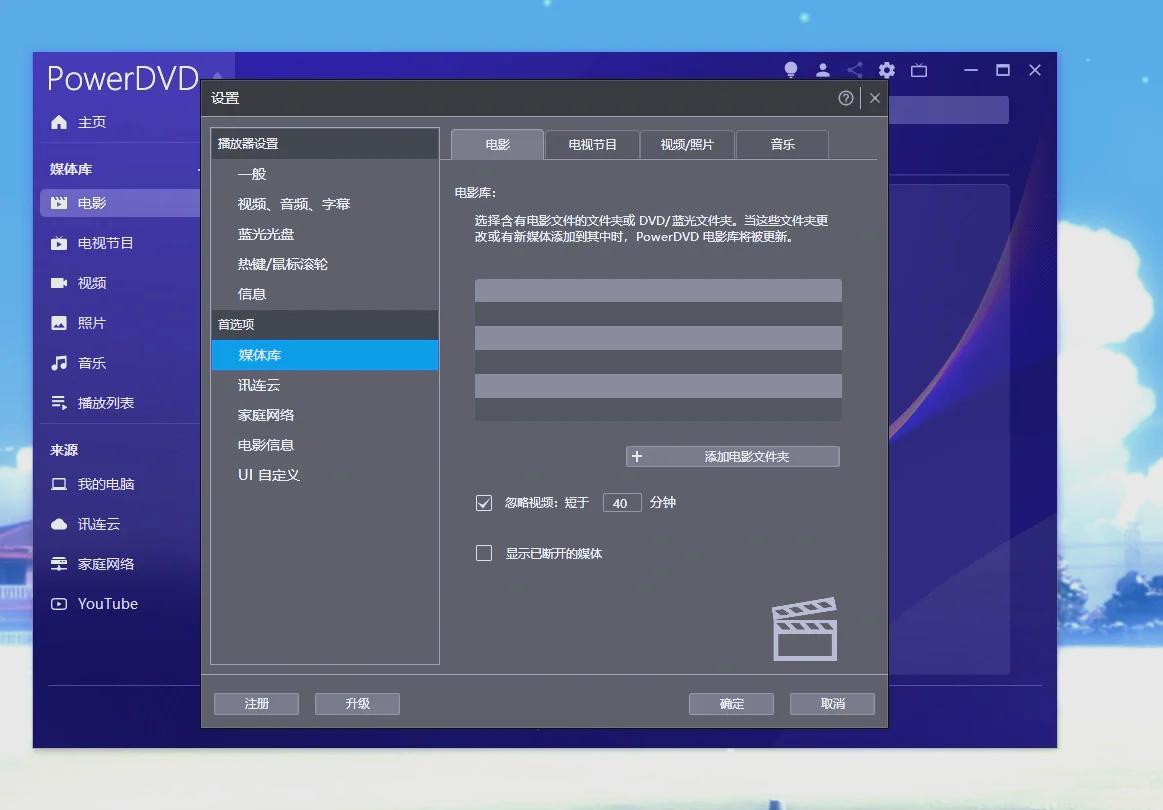Open the 视频/照片 tab
1163x810 pixels.
point(687,144)
